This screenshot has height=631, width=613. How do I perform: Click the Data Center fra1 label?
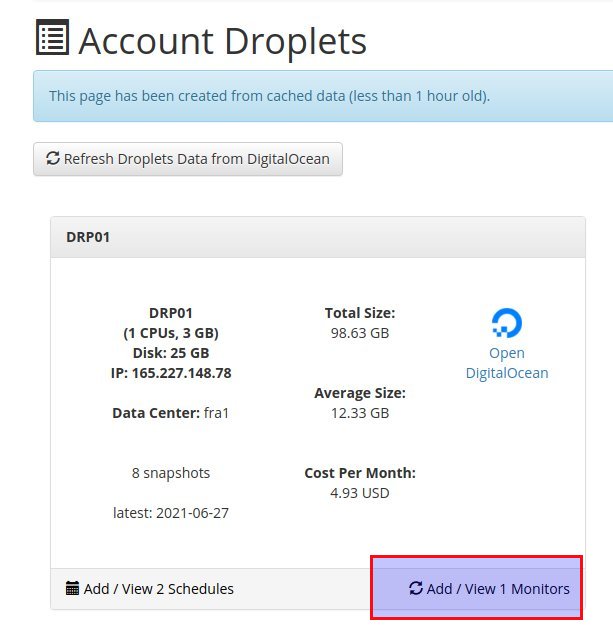tap(171, 413)
